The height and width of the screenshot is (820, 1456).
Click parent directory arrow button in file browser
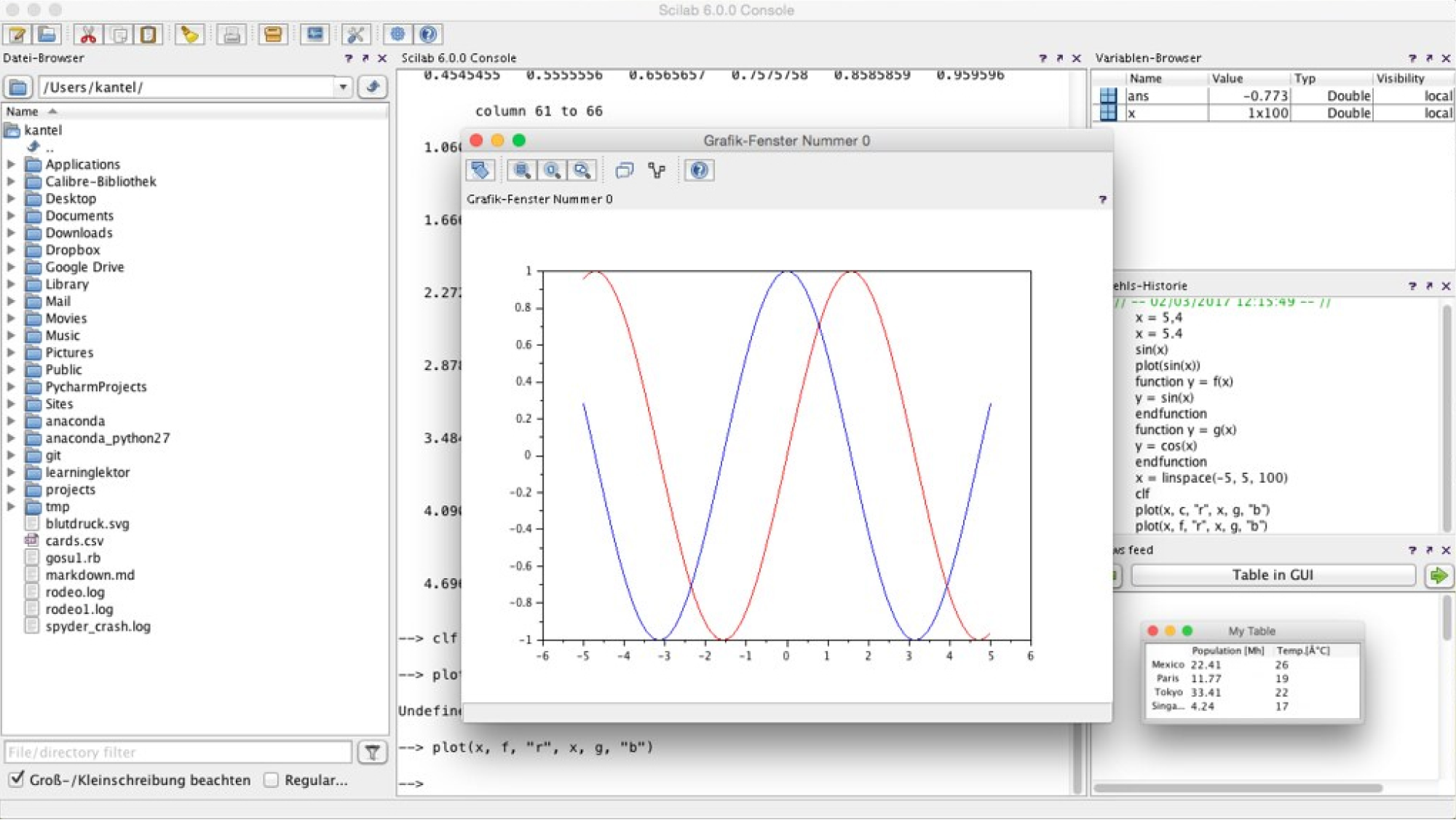[373, 87]
